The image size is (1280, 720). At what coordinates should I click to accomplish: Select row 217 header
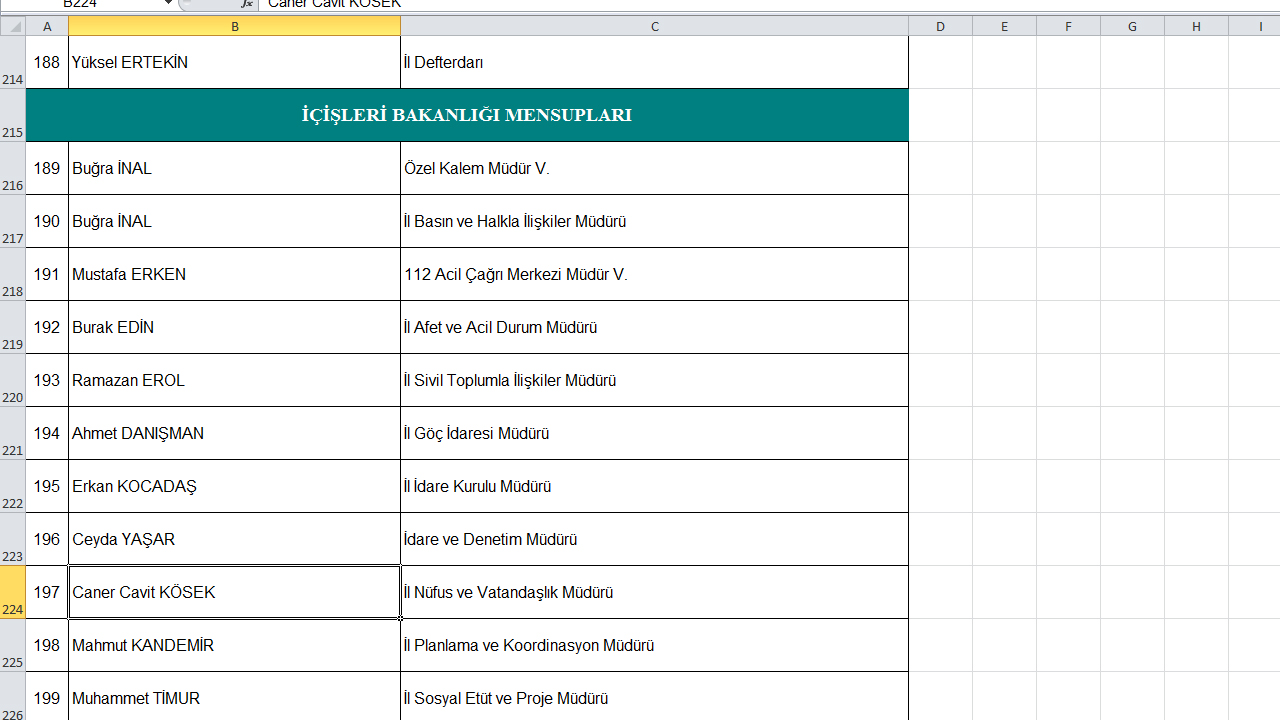12,221
